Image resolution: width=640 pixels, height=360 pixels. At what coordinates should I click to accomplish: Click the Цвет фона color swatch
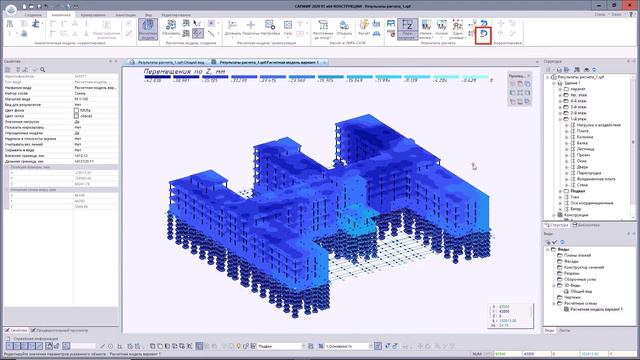click(76, 111)
